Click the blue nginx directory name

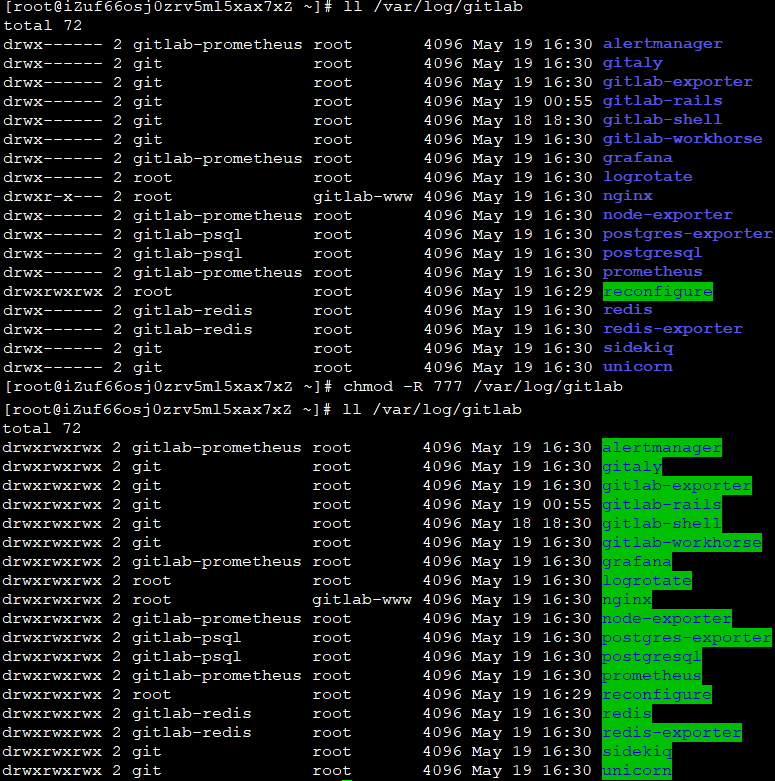(x=628, y=196)
